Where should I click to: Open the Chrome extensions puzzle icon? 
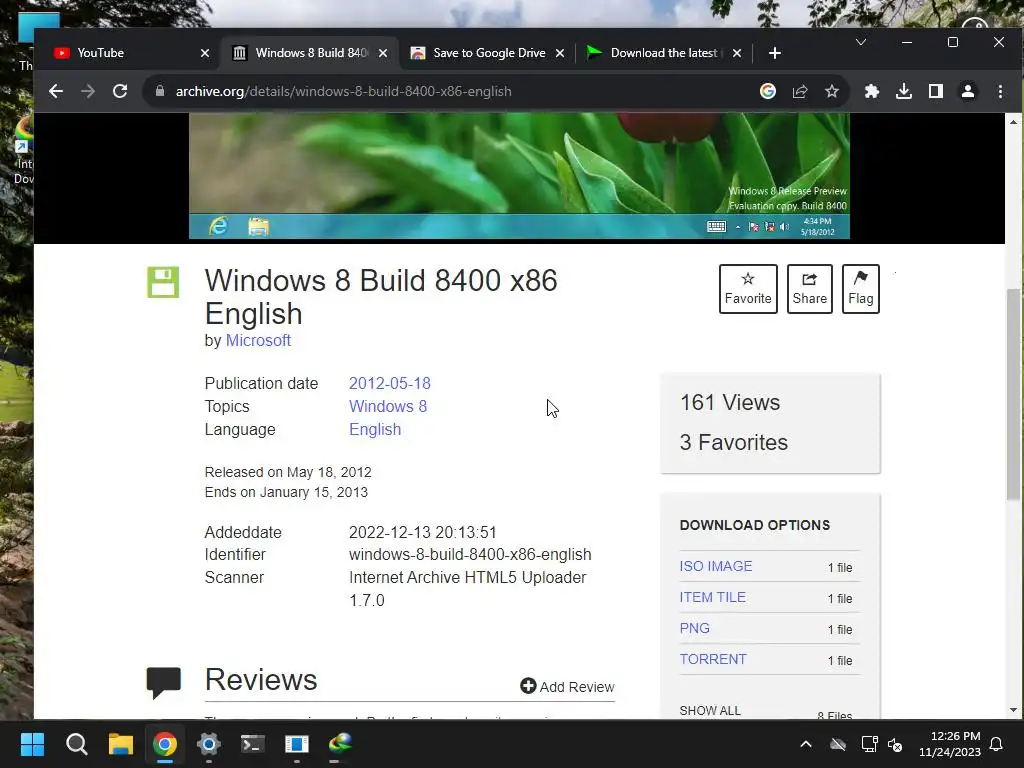pyautogui.click(x=872, y=91)
